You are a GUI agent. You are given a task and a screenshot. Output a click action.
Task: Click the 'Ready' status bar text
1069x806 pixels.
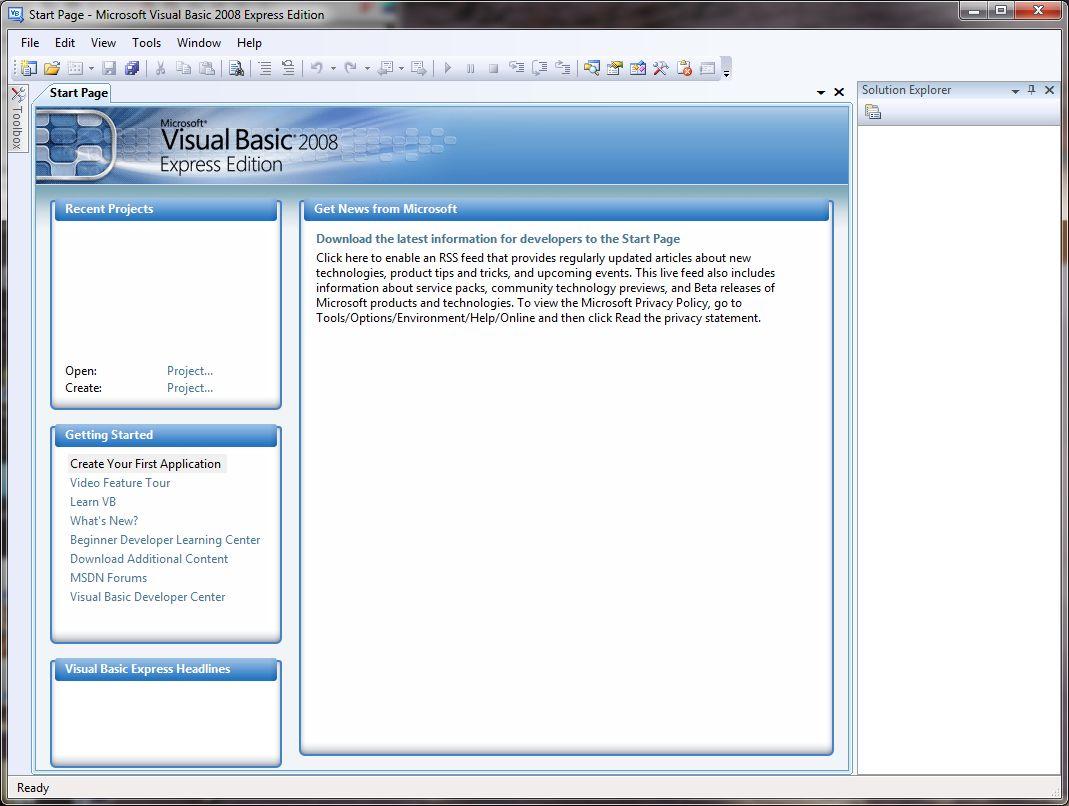point(33,788)
